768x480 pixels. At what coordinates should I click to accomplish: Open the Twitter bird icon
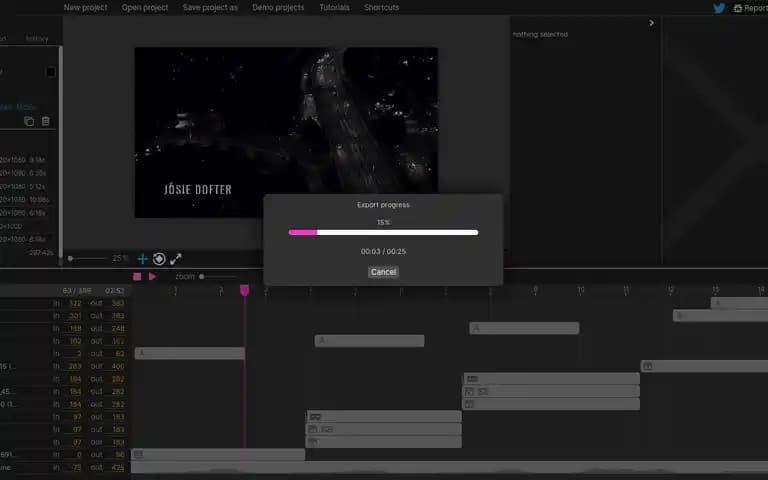[x=719, y=8]
